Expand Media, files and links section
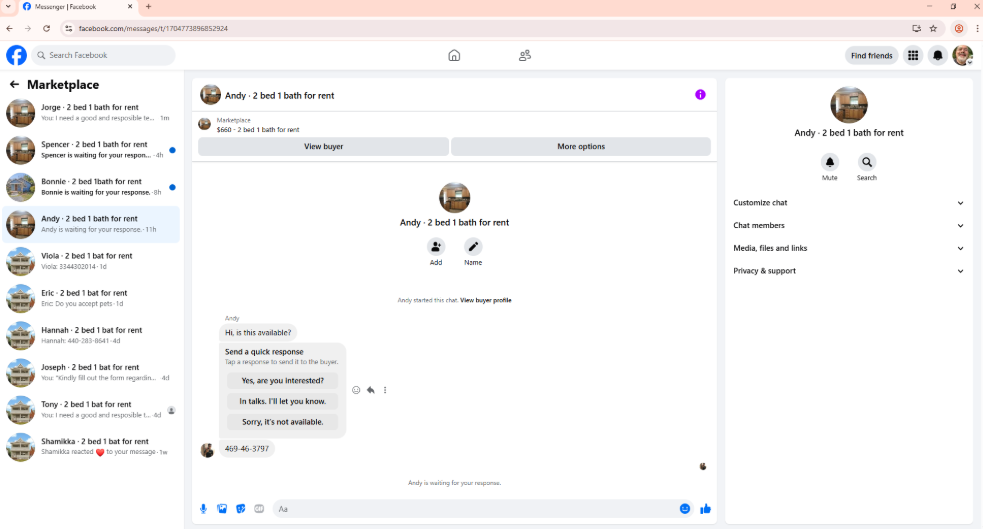The width and height of the screenshot is (983, 529). (x=849, y=248)
